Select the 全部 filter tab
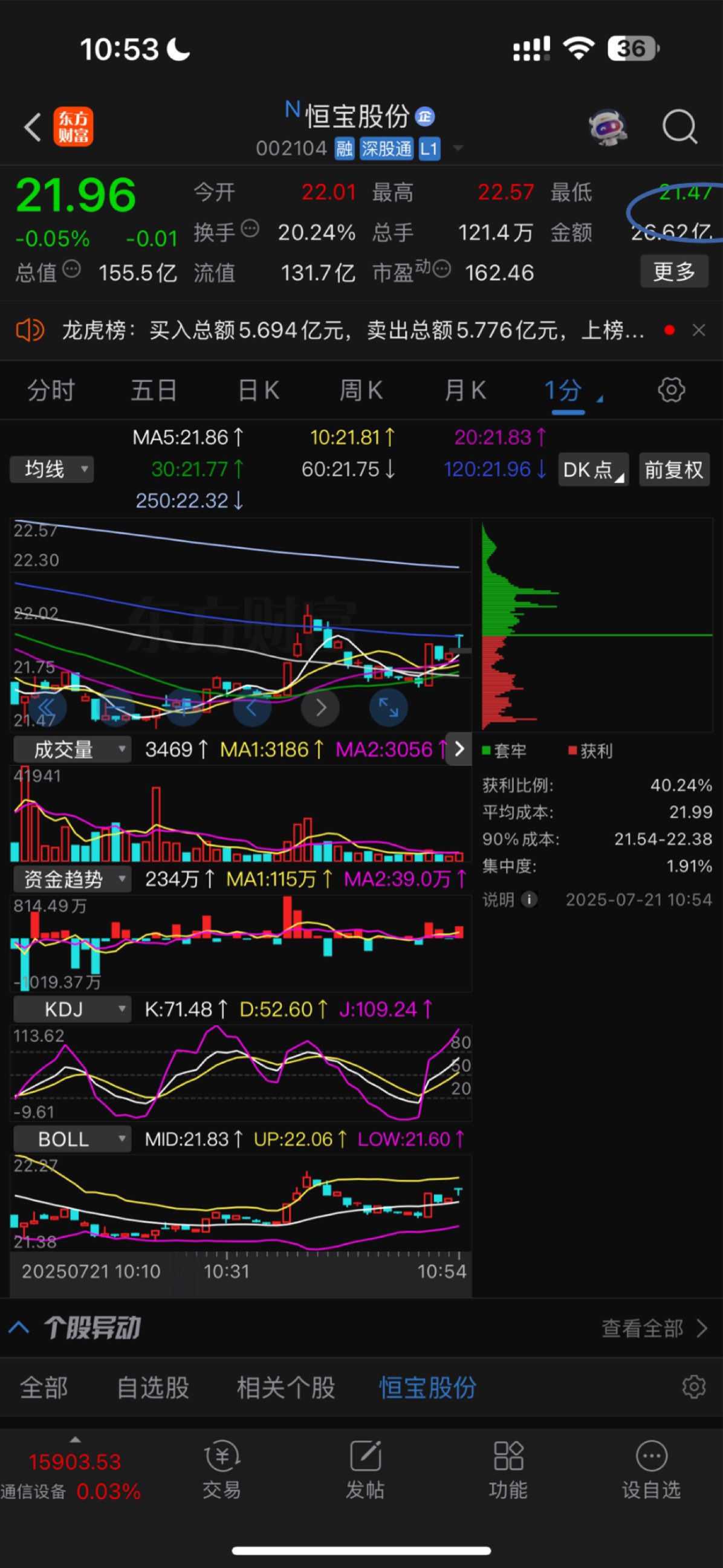 point(44,1388)
